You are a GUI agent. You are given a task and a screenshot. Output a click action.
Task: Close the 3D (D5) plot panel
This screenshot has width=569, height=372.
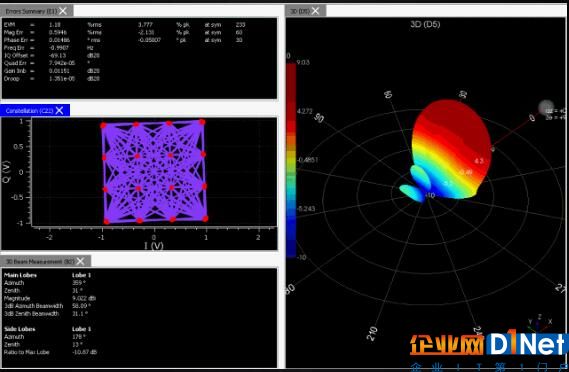(316, 11)
